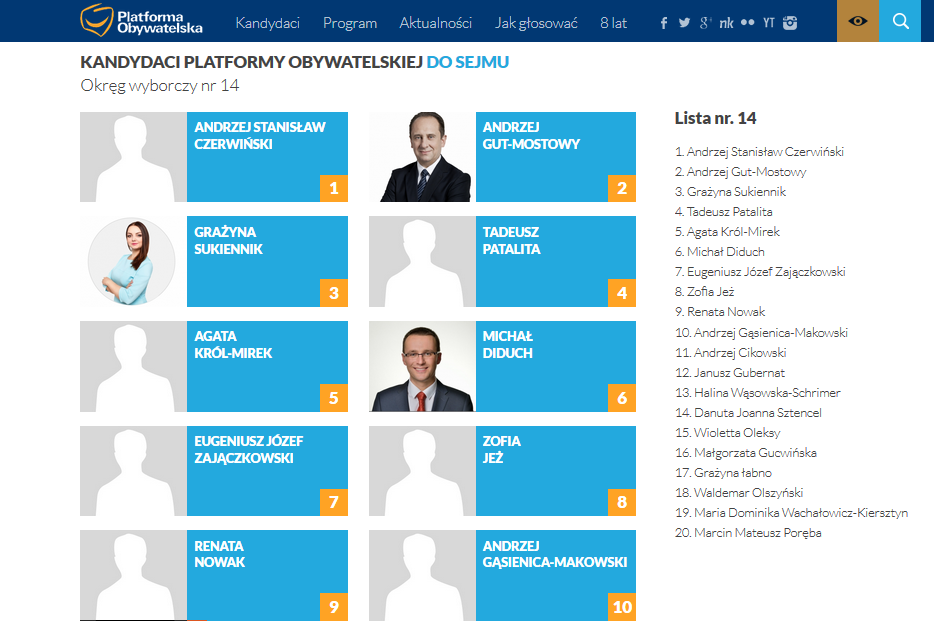The width and height of the screenshot is (934, 628).
Task: Open the Facebook social icon
Action: (664, 23)
